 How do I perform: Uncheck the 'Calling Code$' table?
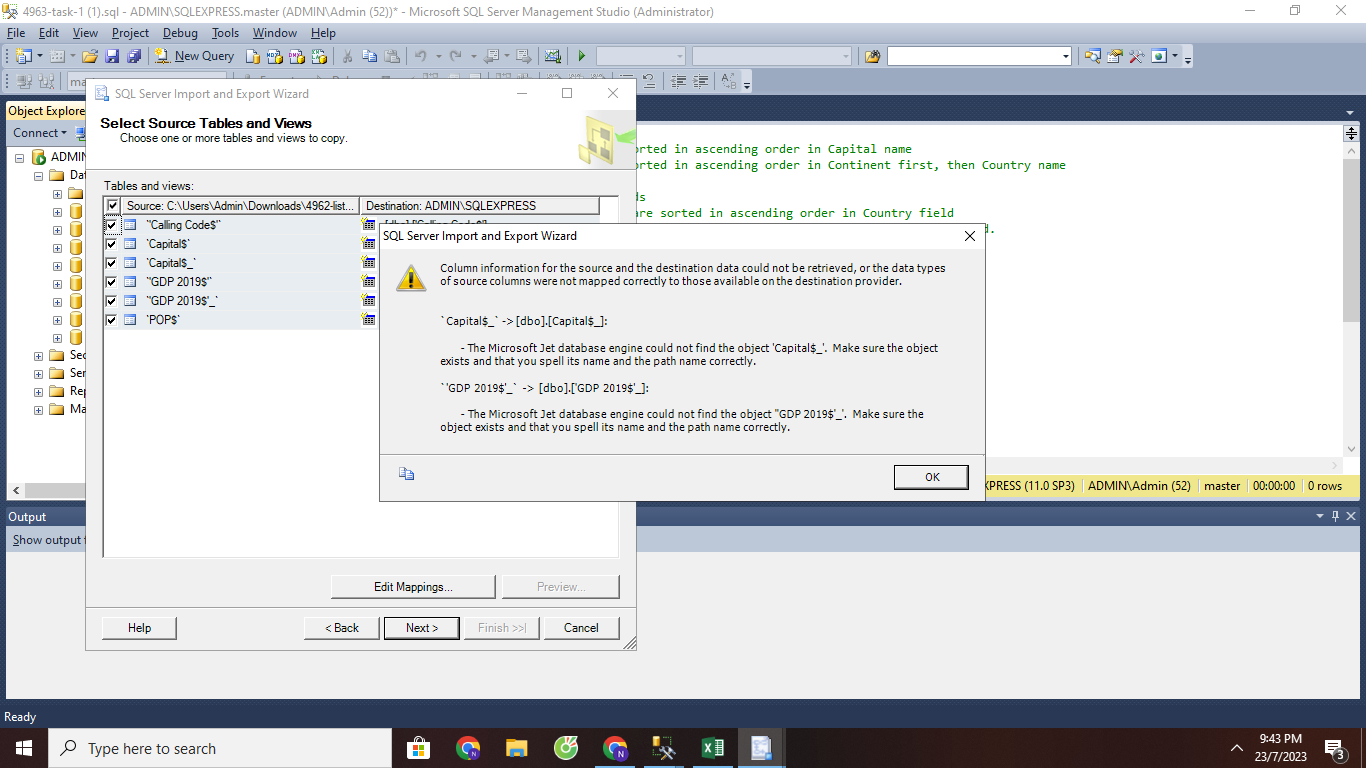pos(111,225)
